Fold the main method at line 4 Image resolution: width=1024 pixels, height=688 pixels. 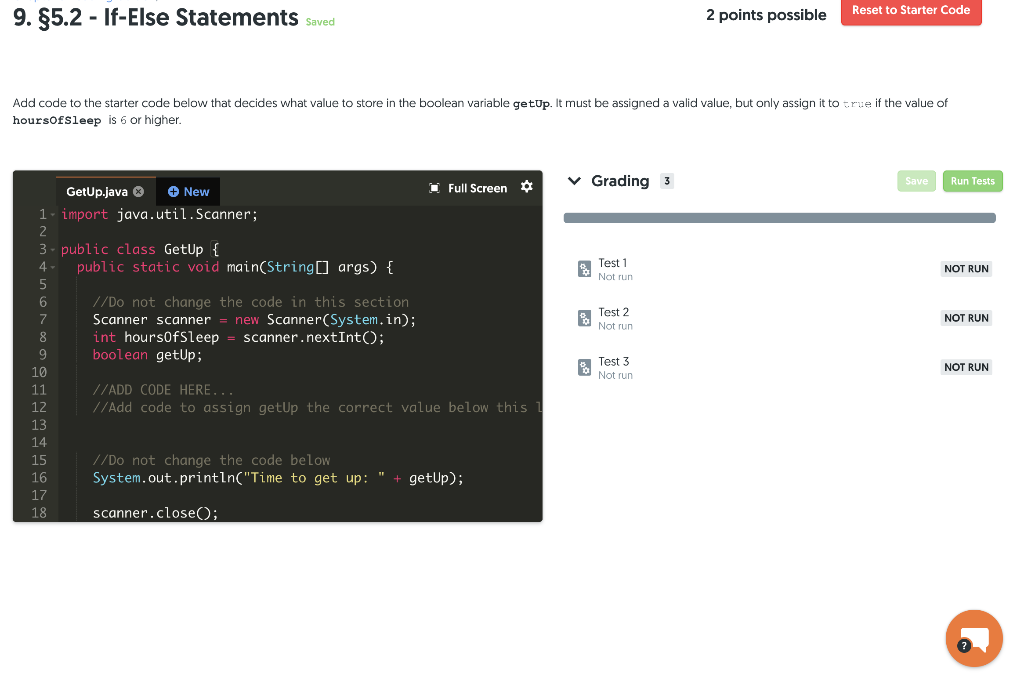[x=53, y=268]
